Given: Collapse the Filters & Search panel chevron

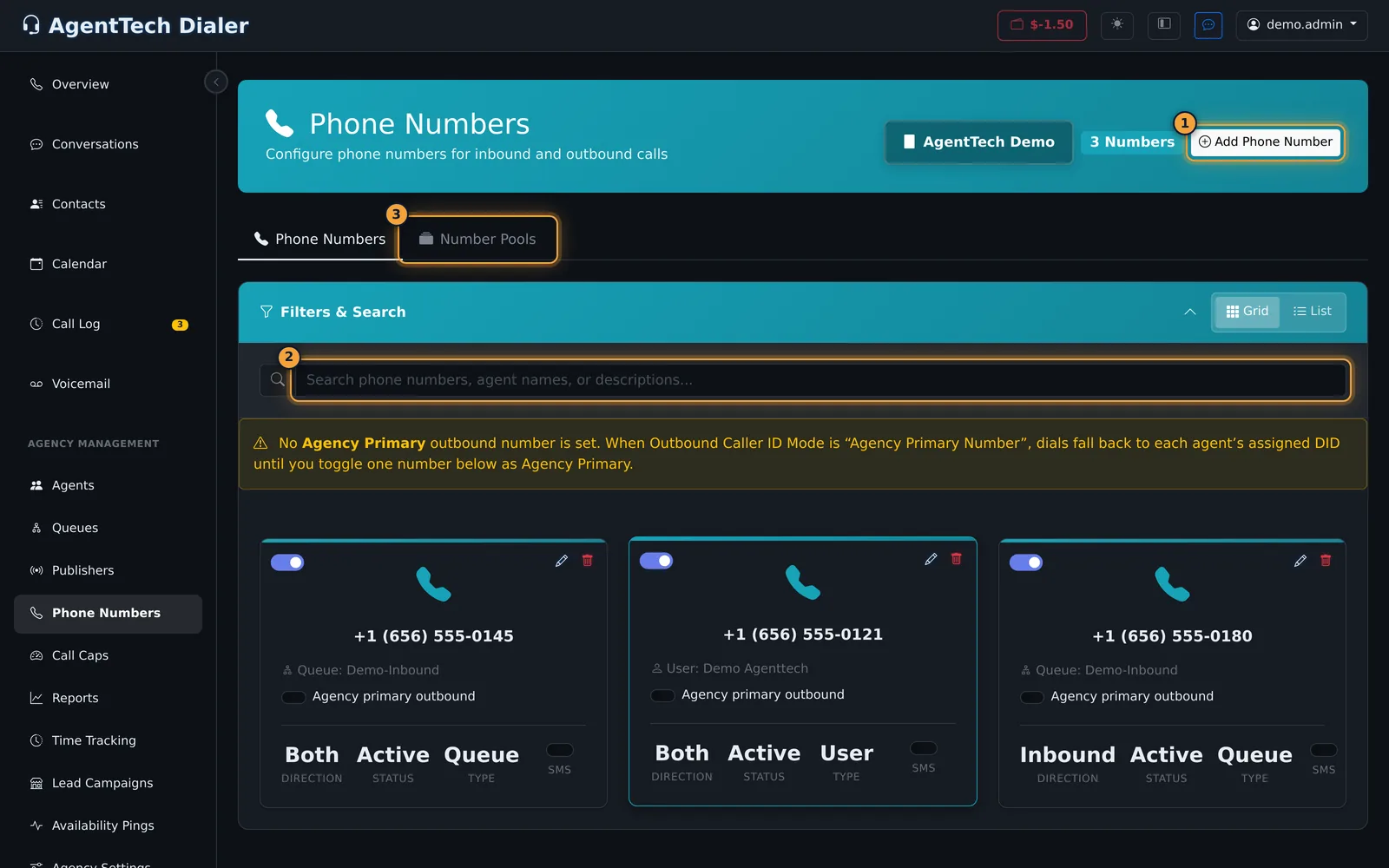Looking at the screenshot, I should coord(1189,312).
